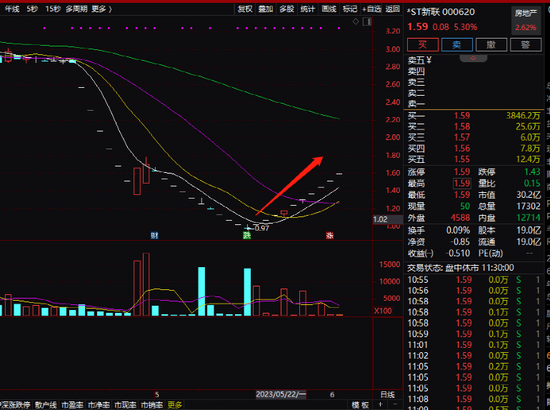
Task: Open the 模板 template selector
Action: point(360,405)
